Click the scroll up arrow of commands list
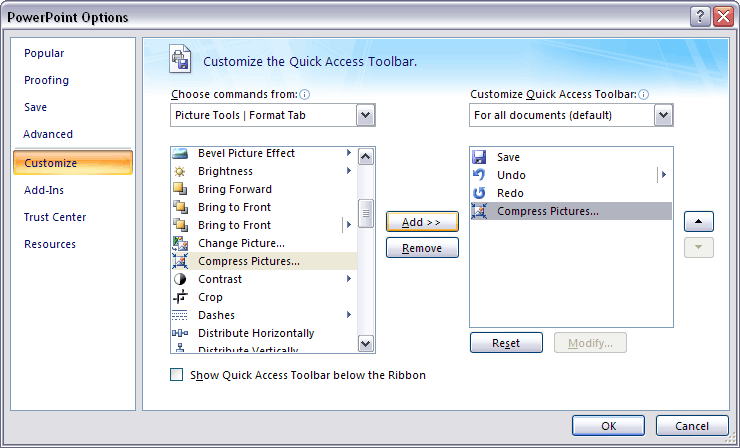The height and width of the screenshot is (448, 740). pyautogui.click(x=366, y=156)
